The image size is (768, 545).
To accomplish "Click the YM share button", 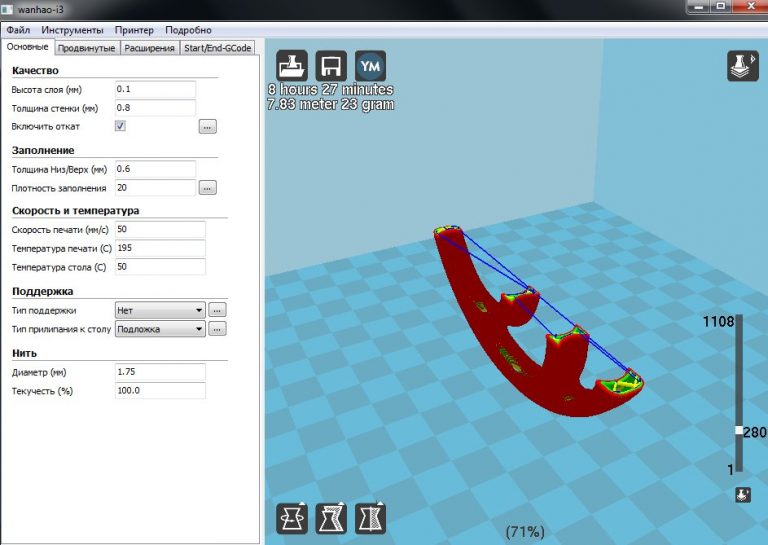I will [371, 66].
